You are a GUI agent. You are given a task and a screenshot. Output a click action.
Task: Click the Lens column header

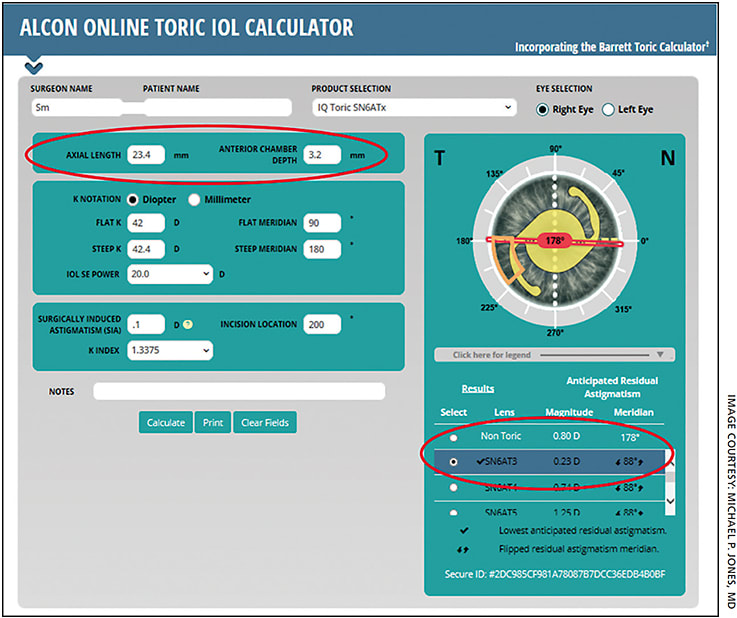(x=504, y=412)
